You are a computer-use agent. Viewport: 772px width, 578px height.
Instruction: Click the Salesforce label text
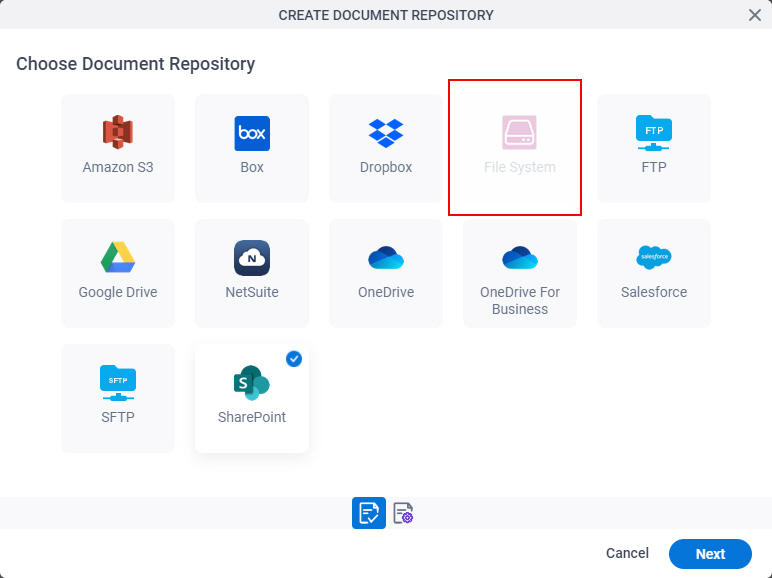click(x=654, y=292)
